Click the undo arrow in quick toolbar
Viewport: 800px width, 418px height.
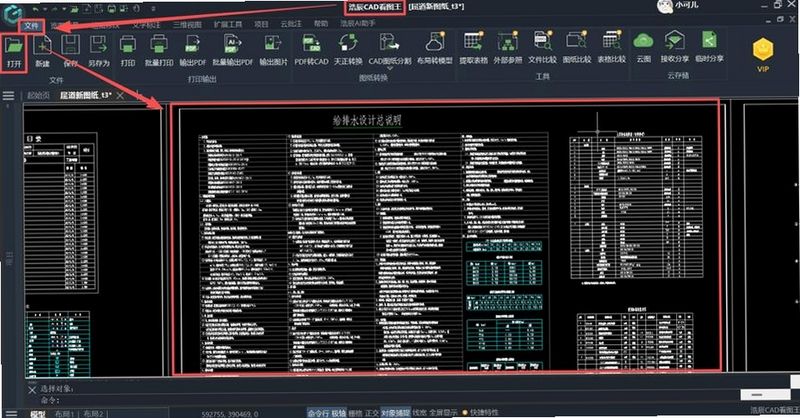tap(35, 9)
